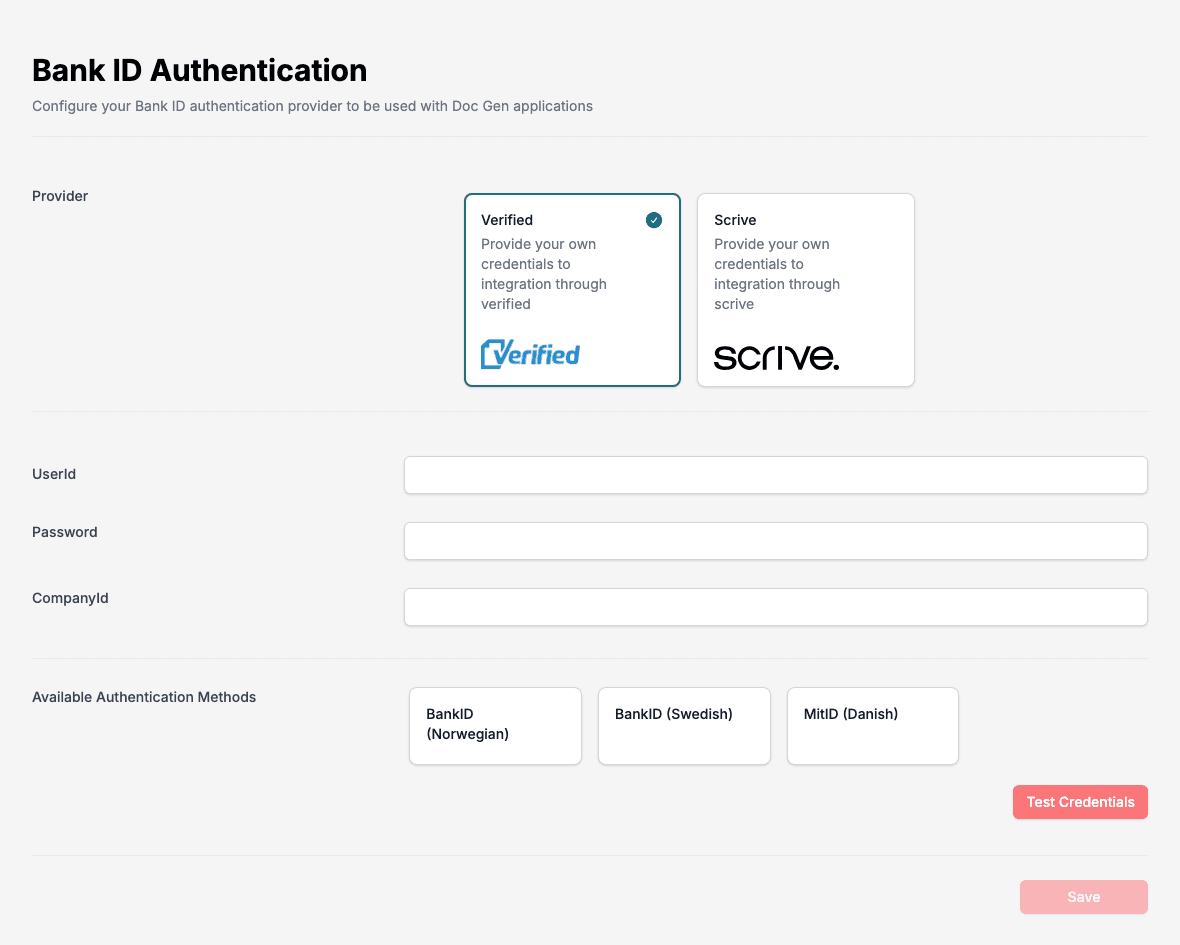Click the Provider label
Image resolution: width=1180 pixels, height=945 pixels.
tap(60, 196)
